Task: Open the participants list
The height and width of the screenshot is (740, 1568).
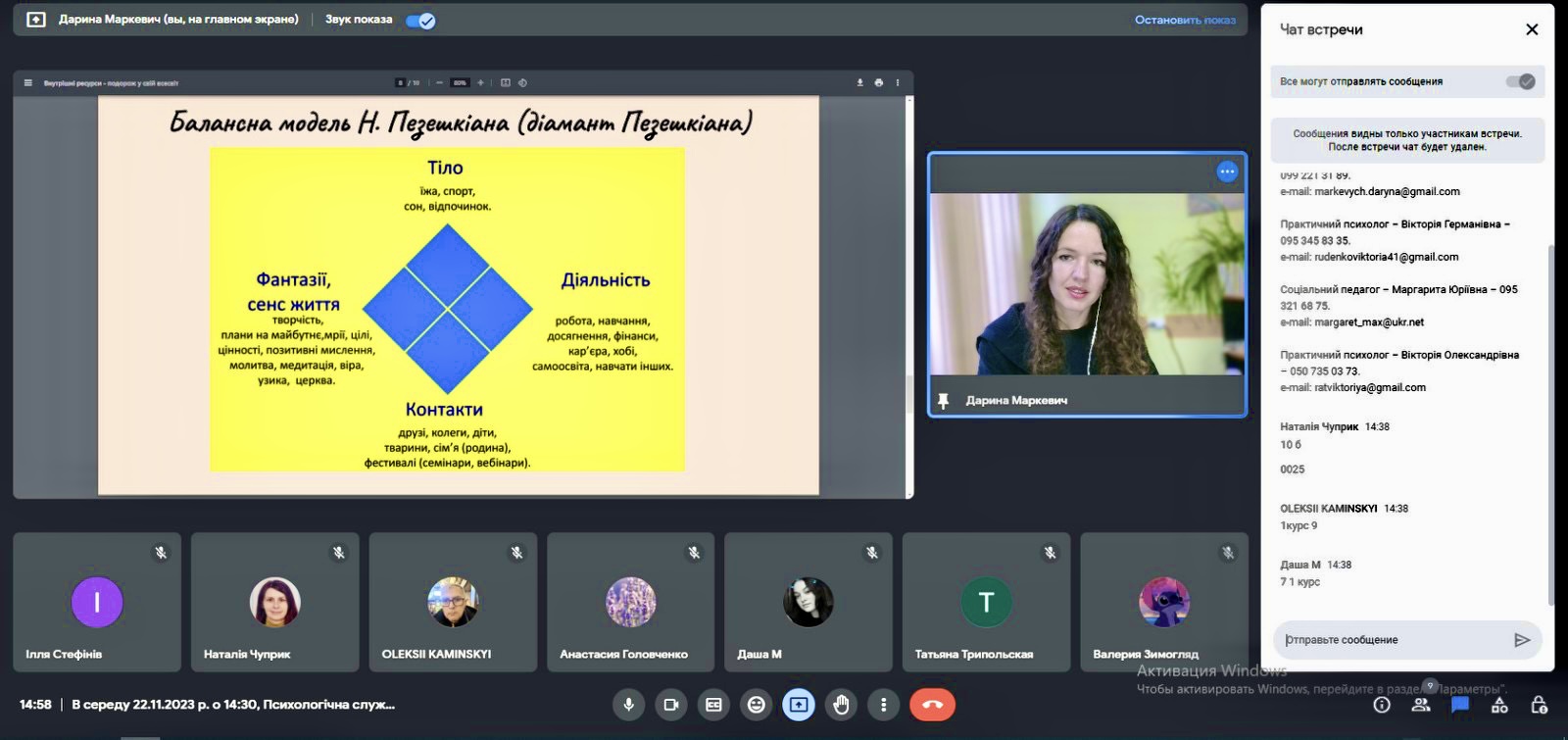Action: pyautogui.click(x=1421, y=705)
